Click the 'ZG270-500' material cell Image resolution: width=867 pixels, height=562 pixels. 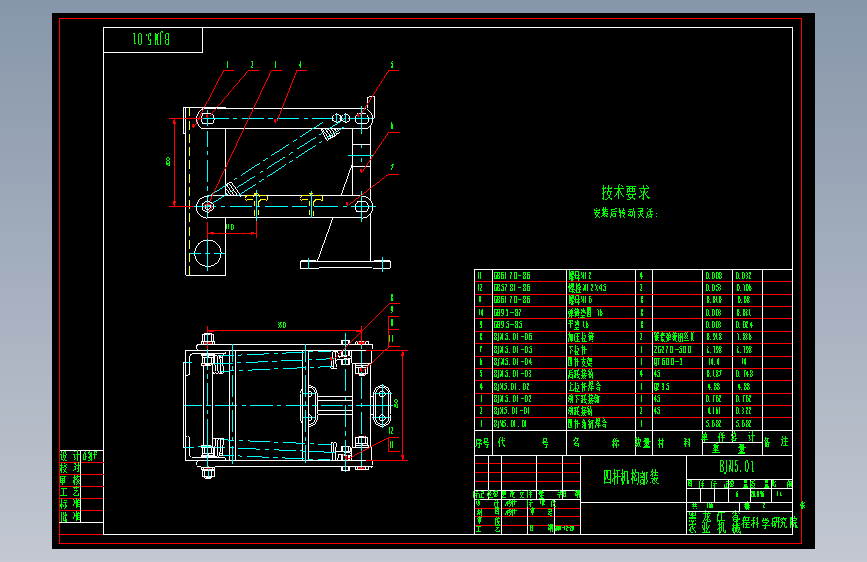coord(672,350)
